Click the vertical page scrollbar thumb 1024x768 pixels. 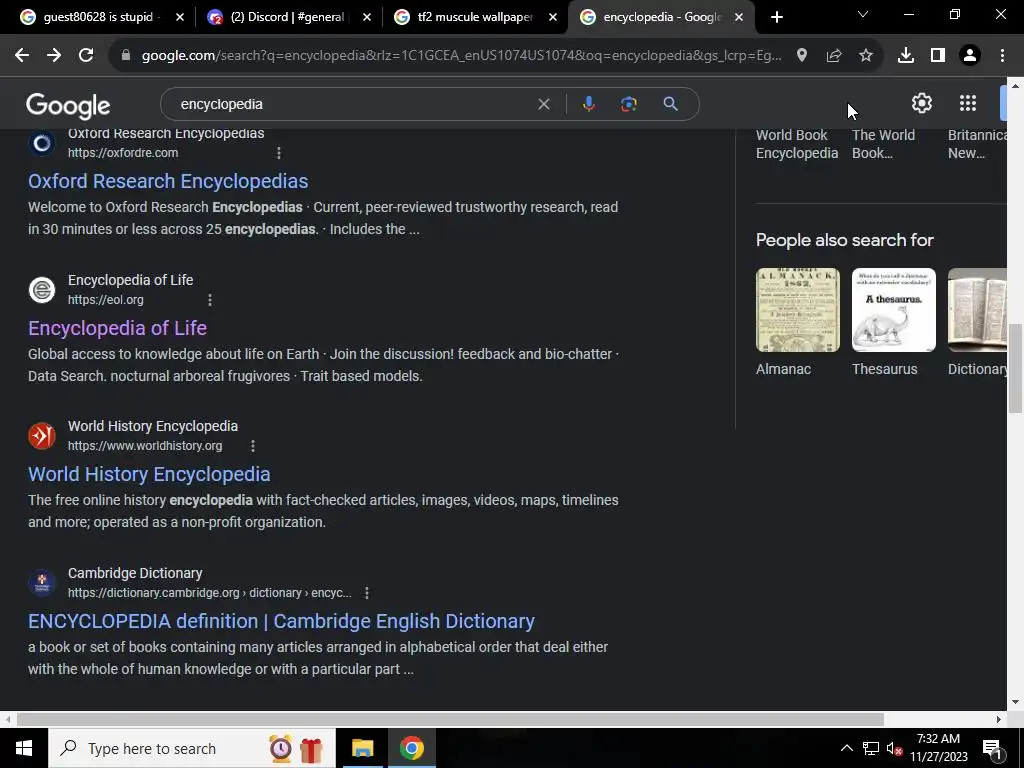[x=1015, y=369]
